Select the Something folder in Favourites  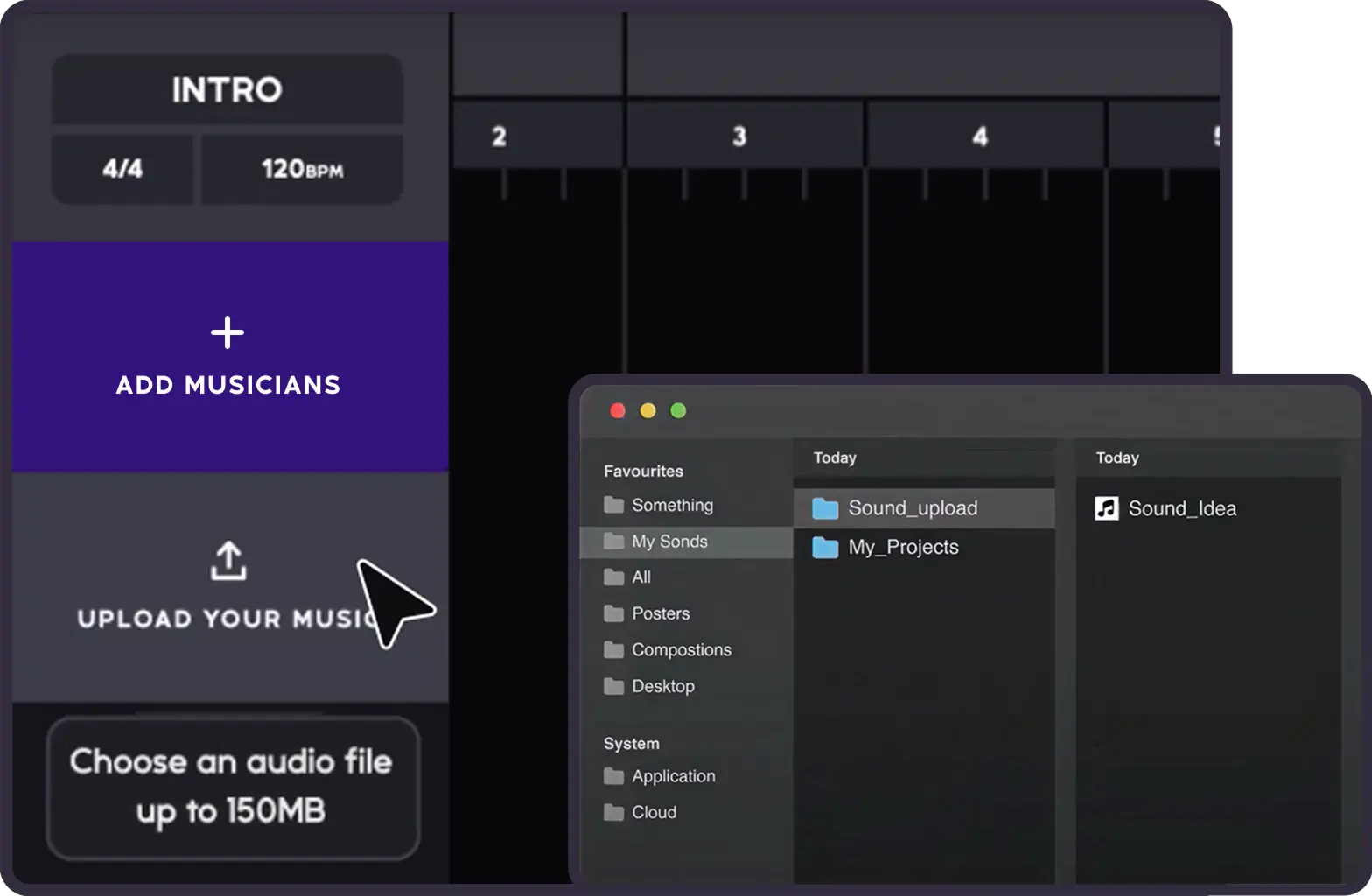671,506
